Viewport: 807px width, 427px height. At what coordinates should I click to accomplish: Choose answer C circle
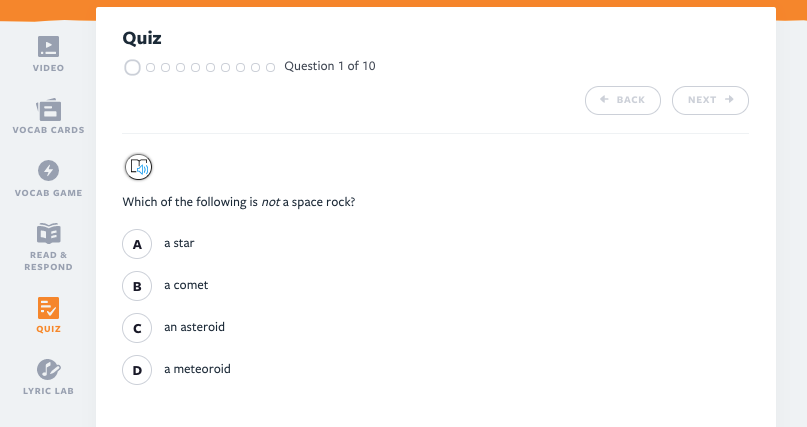137,328
